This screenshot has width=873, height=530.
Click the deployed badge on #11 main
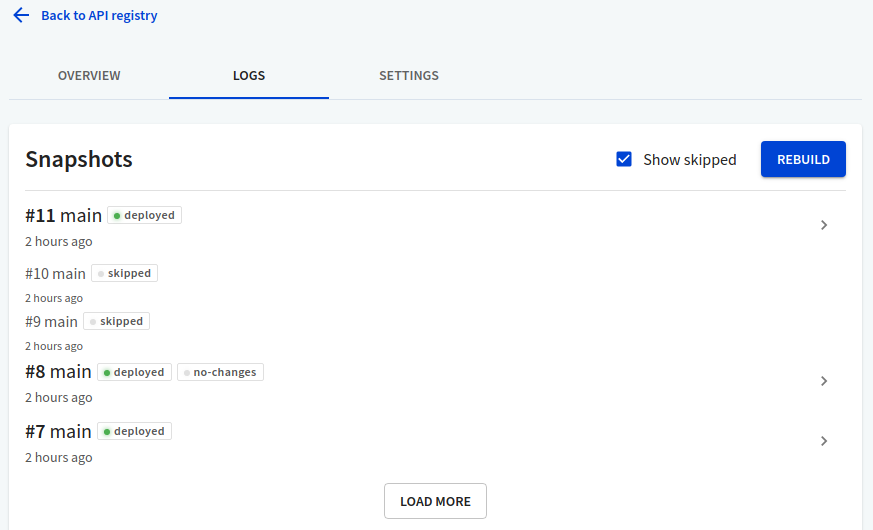pos(144,215)
